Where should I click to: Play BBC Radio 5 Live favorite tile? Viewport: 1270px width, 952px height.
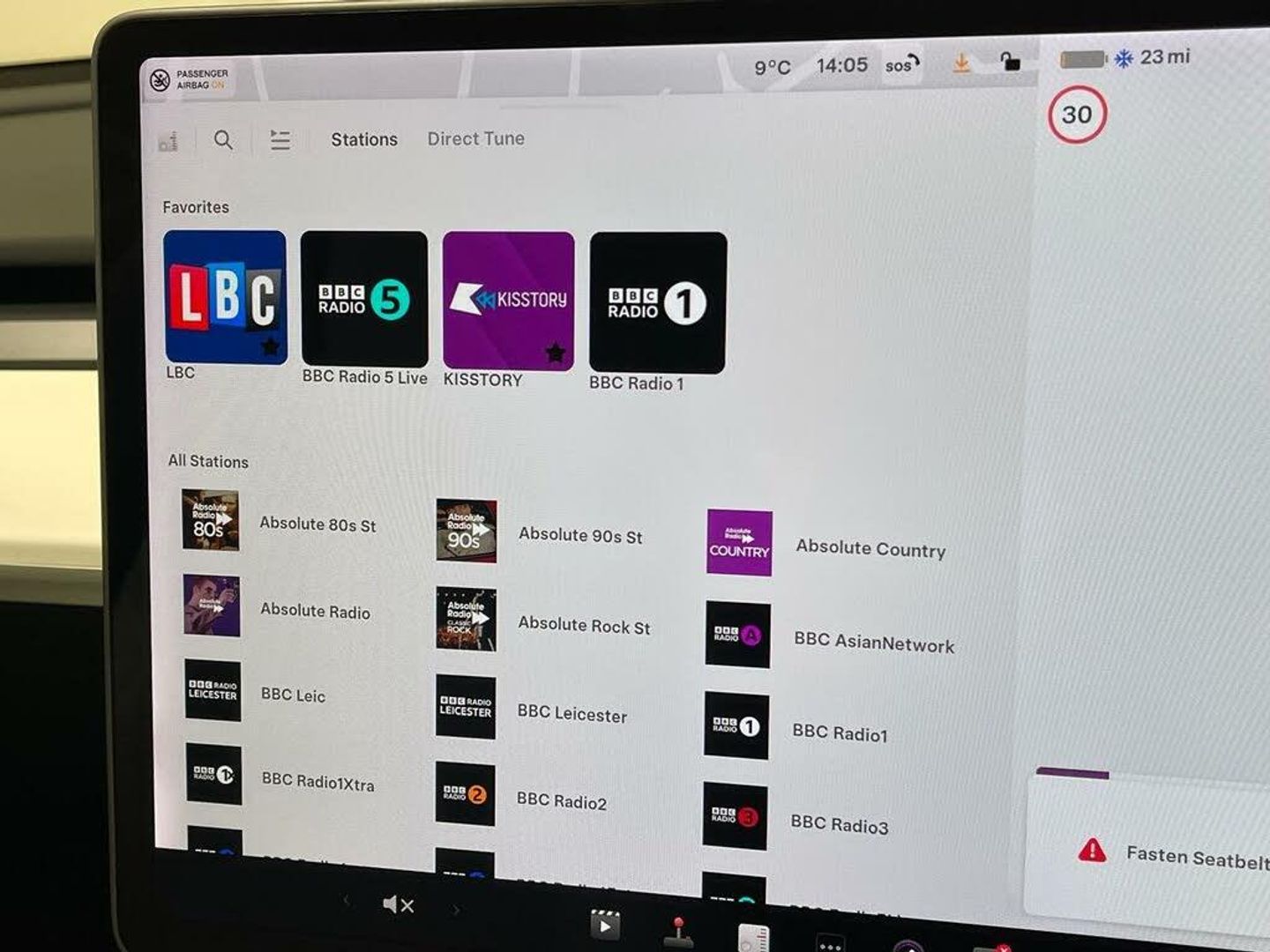[x=364, y=299]
